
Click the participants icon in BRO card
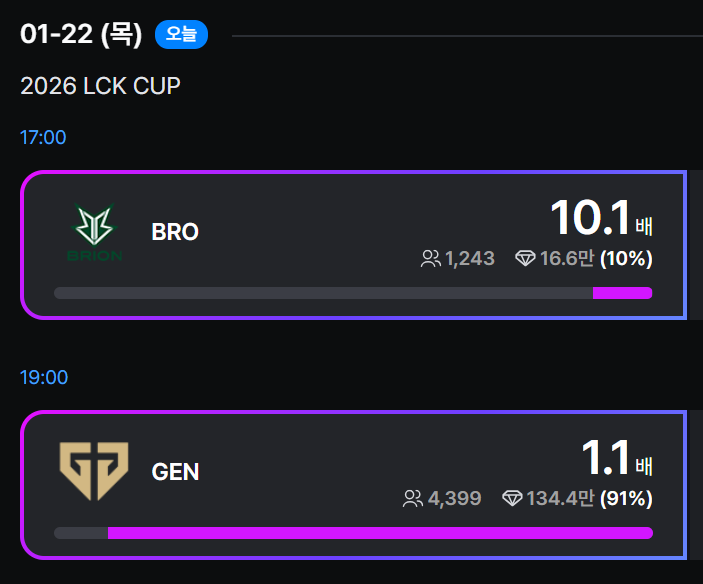click(430, 259)
